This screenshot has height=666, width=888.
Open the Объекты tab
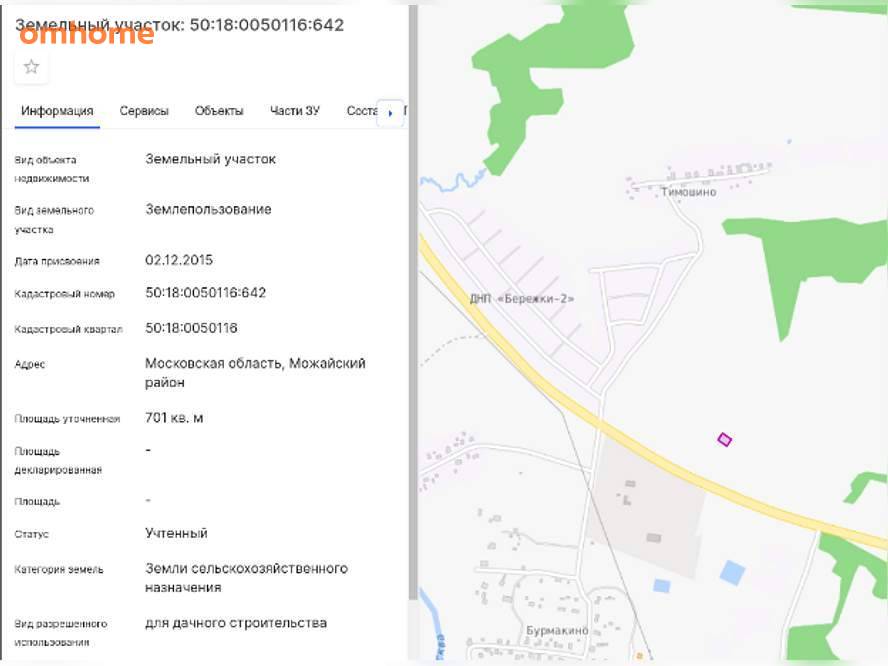pos(219,111)
